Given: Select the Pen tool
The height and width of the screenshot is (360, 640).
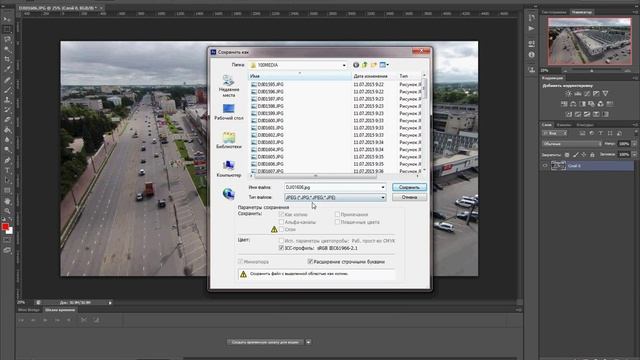Looking at the screenshot, I should pos(7,160).
